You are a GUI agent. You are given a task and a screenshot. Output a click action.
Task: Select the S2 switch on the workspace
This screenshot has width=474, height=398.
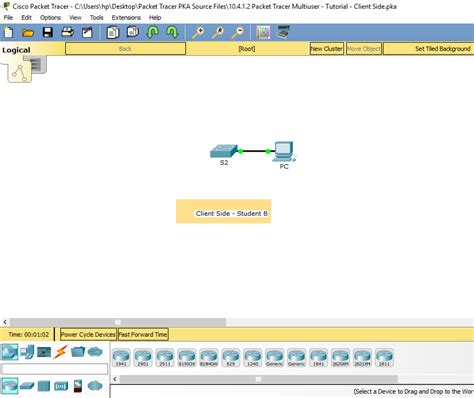(x=224, y=151)
